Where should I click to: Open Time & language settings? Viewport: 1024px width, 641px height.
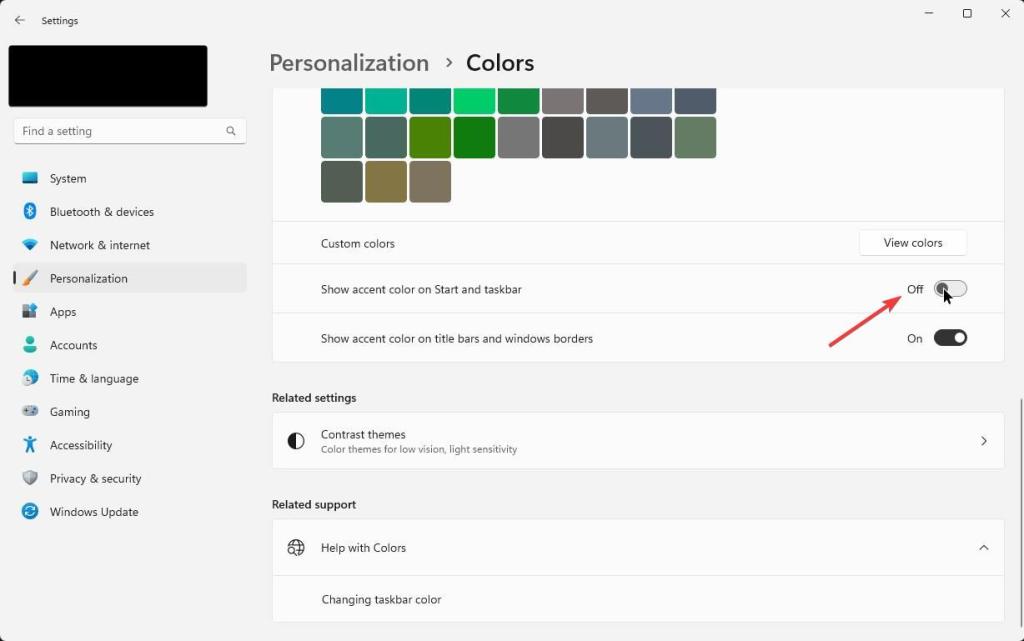coord(94,379)
